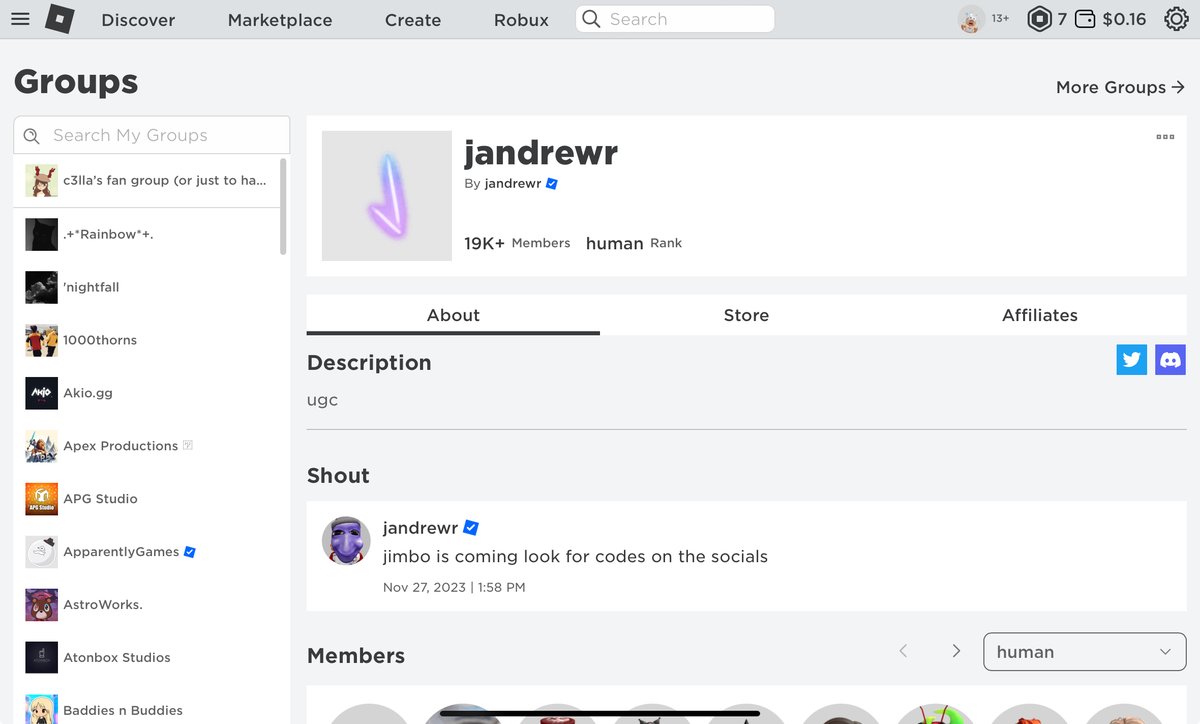The height and width of the screenshot is (724, 1200).
Task: Switch to the Store tab
Action: point(746,315)
